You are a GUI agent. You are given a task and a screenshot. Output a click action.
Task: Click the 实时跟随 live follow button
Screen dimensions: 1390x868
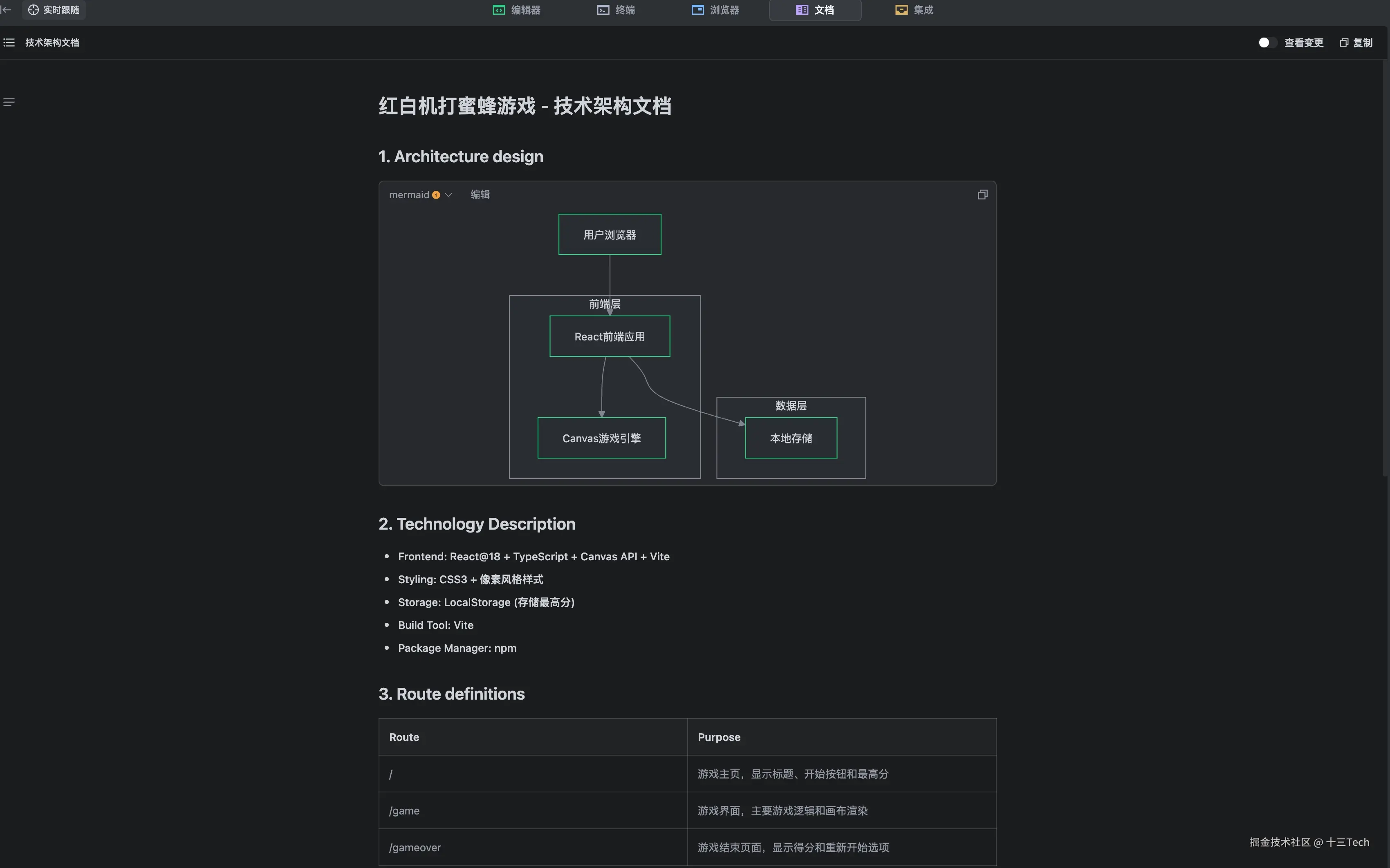54,10
